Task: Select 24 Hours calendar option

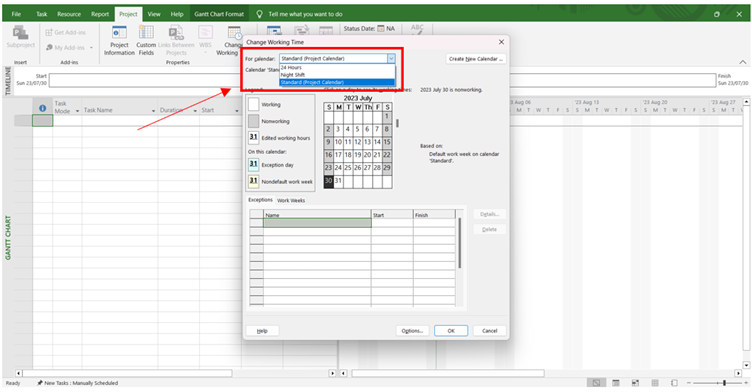Action: point(337,68)
